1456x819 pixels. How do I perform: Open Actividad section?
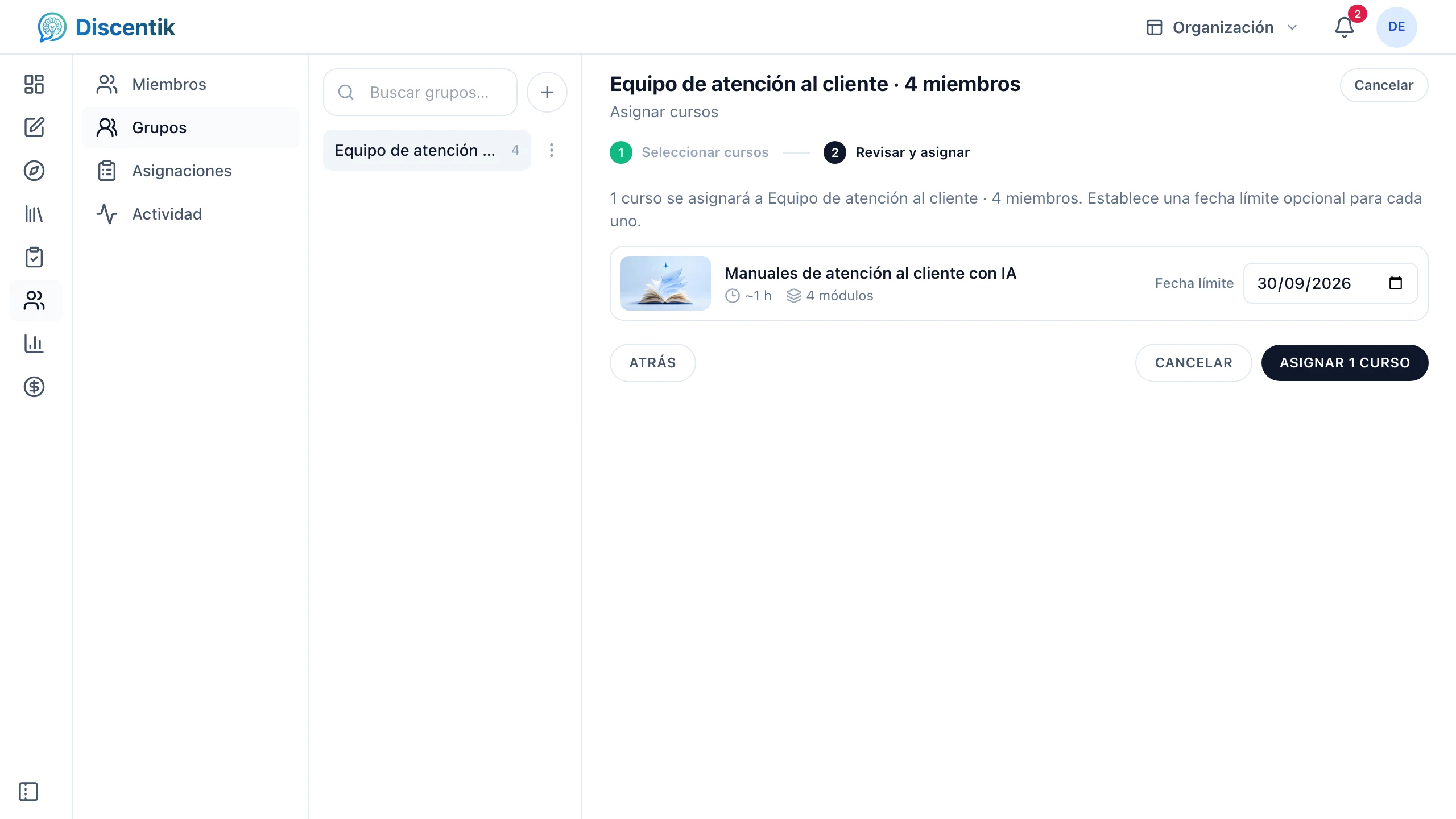point(191,214)
